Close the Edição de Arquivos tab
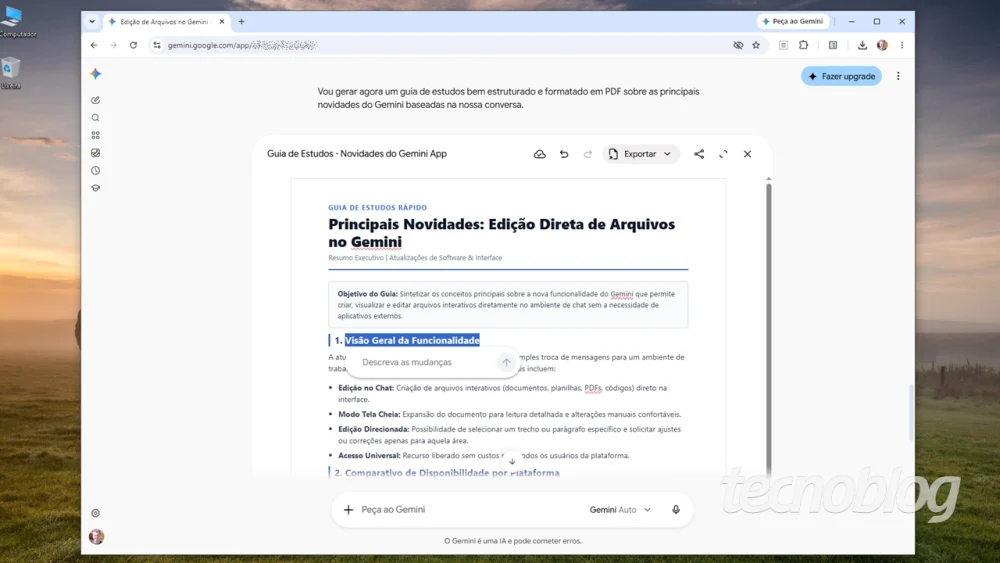This screenshot has width=1000, height=563. [222, 22]
